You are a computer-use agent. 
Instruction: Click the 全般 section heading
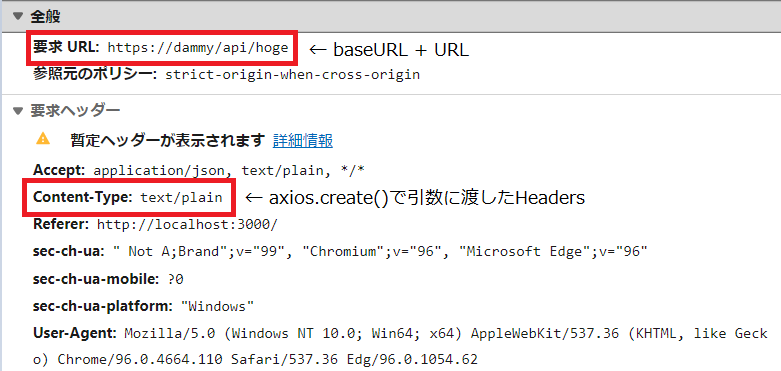45,16
